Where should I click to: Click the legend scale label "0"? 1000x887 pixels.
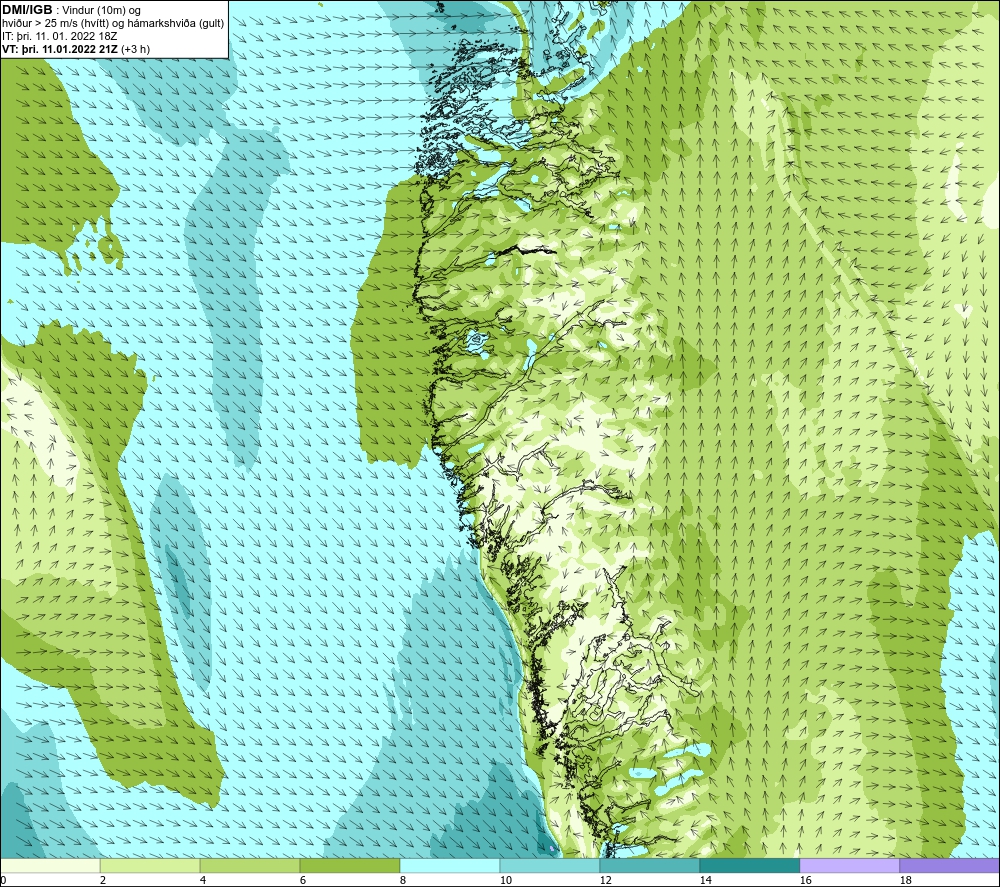4,880
